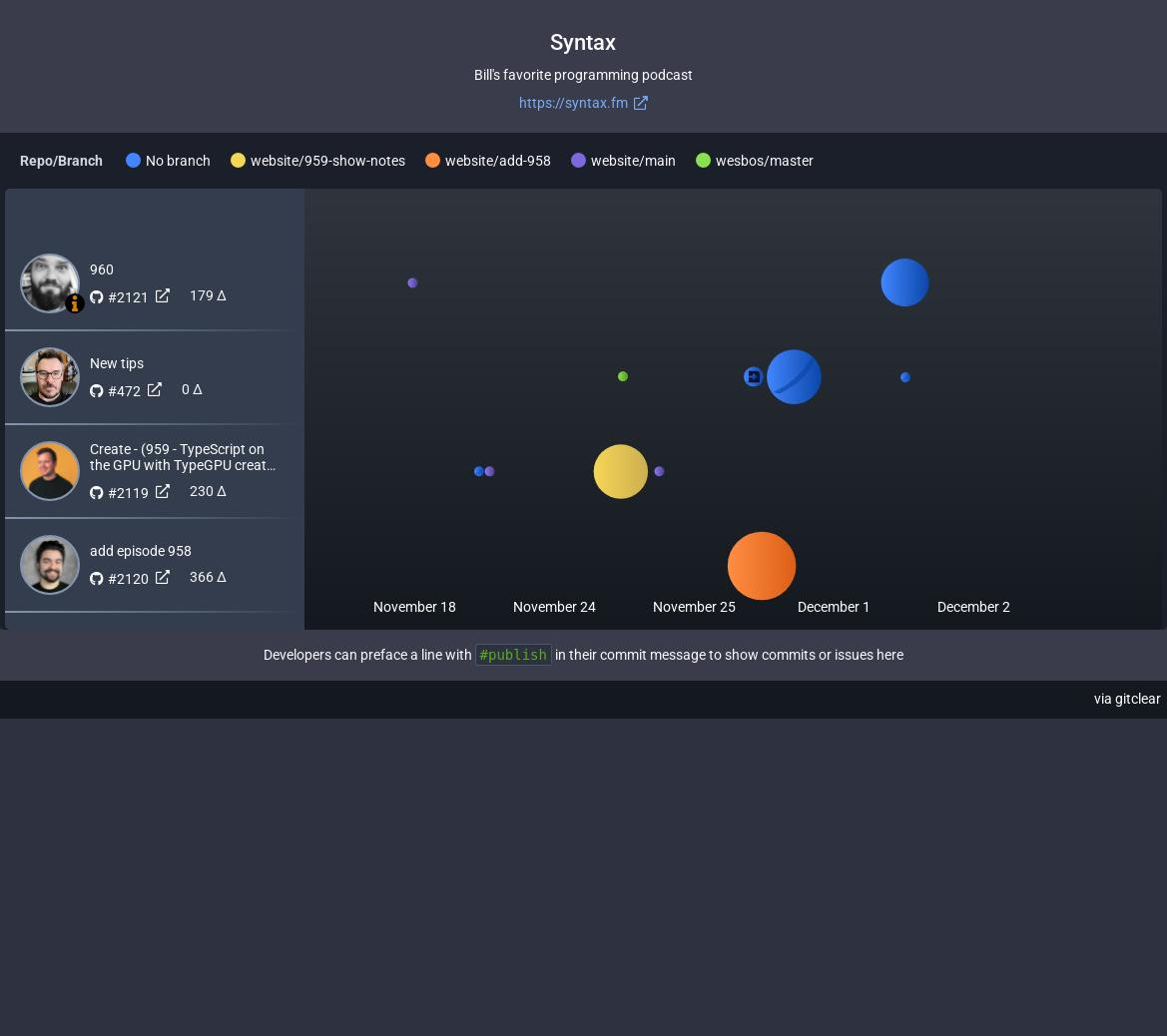This screenshot has width=1167, height=1036.
Task: Click large striped blue bubble in New tips row
Action: point(794,377)
